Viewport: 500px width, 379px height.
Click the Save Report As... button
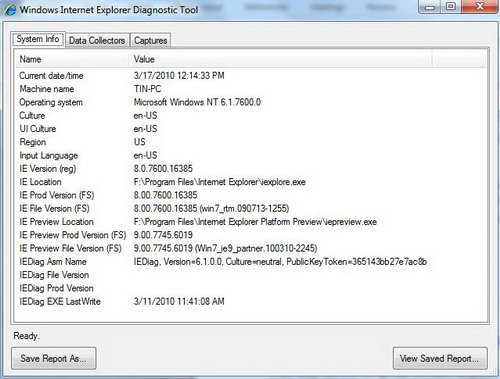tap(54, 358)
